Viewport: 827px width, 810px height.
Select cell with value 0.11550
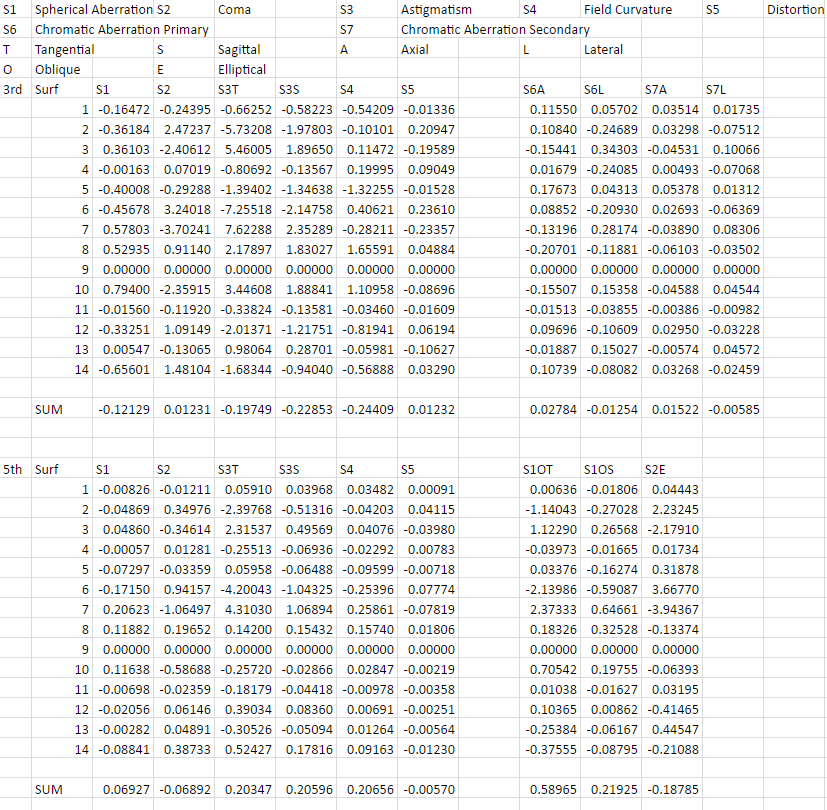tap(550, 110)
